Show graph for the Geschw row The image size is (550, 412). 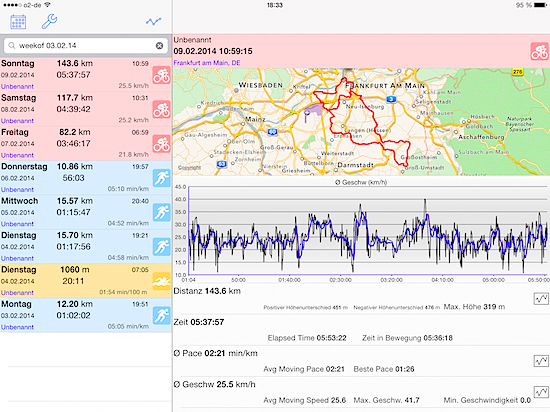pyautogui.click(x=541, y=392)
